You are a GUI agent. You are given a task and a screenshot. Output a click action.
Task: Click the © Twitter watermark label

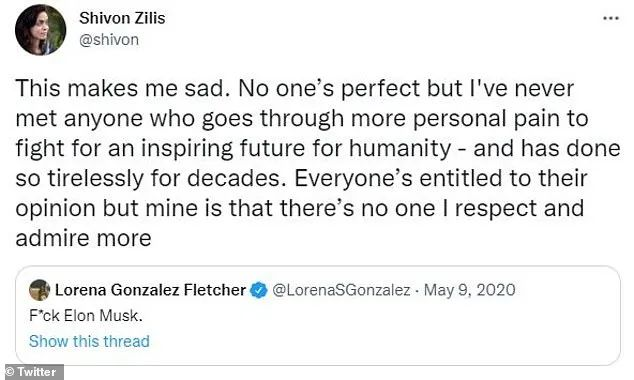(32, 372)
